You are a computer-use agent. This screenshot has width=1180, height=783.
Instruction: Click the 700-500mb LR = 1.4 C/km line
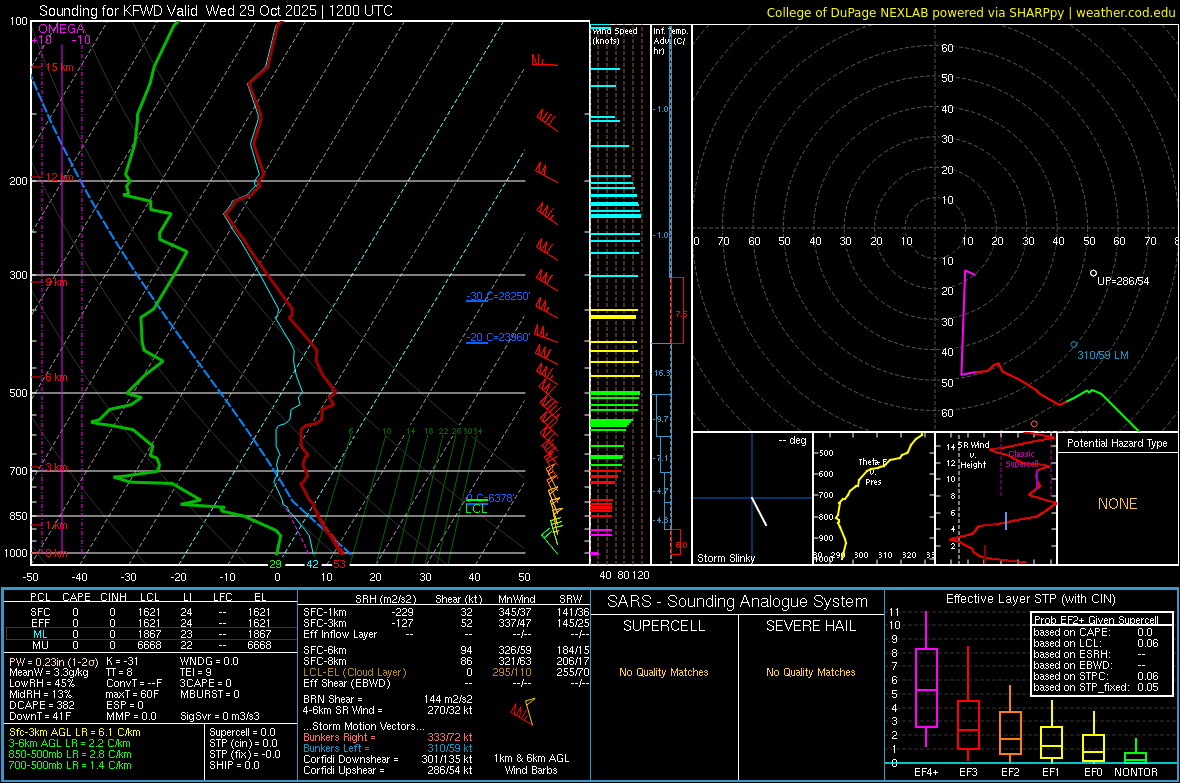coord(70,765)
